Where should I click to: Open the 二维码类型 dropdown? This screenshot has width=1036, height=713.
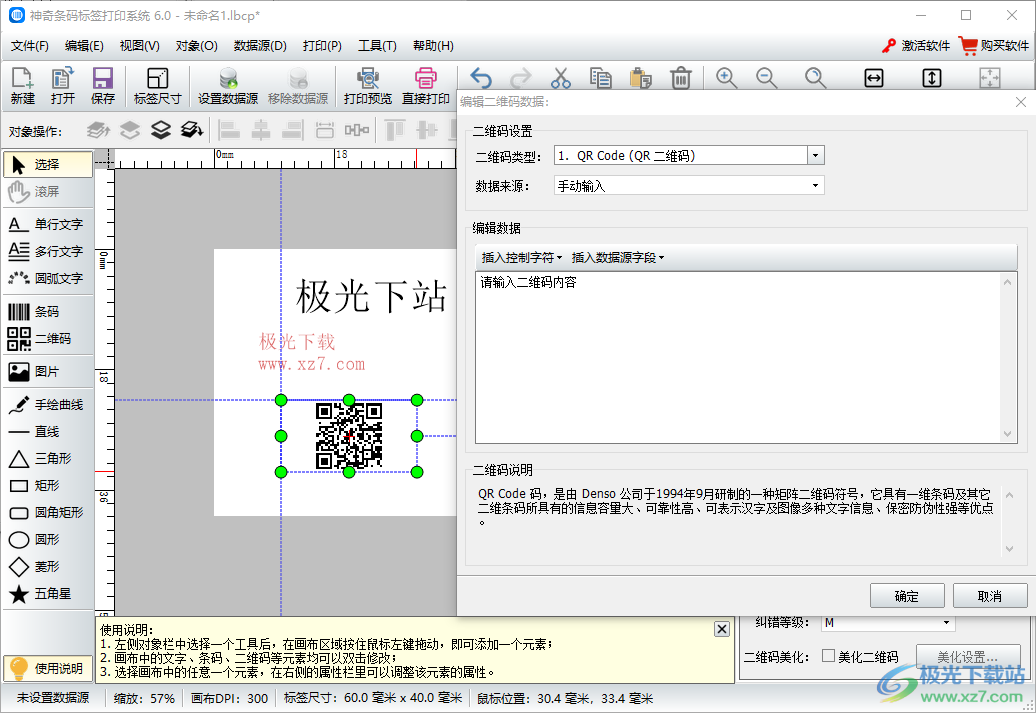point(815,155)
